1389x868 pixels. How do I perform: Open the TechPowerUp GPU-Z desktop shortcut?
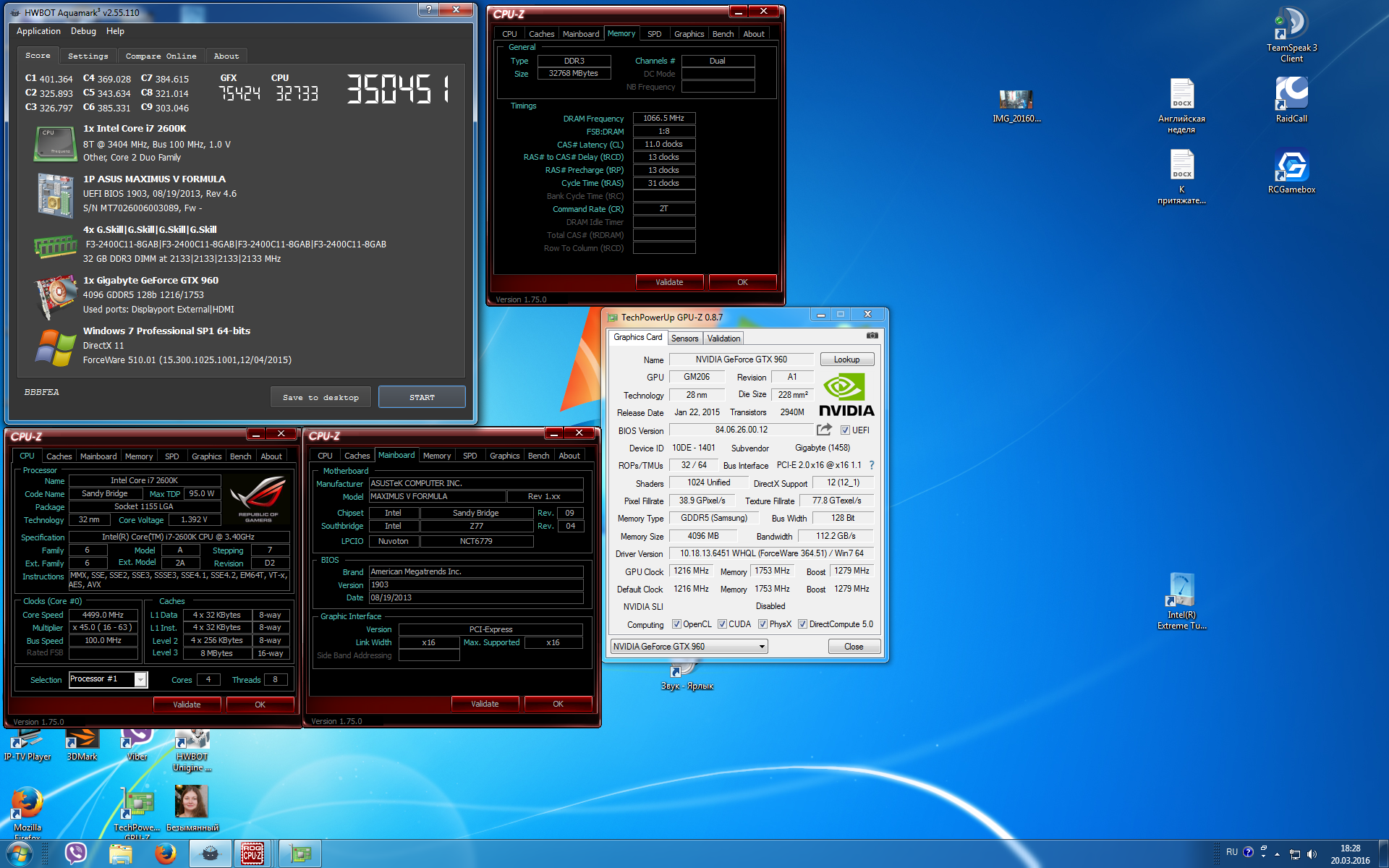pos(137,814)
